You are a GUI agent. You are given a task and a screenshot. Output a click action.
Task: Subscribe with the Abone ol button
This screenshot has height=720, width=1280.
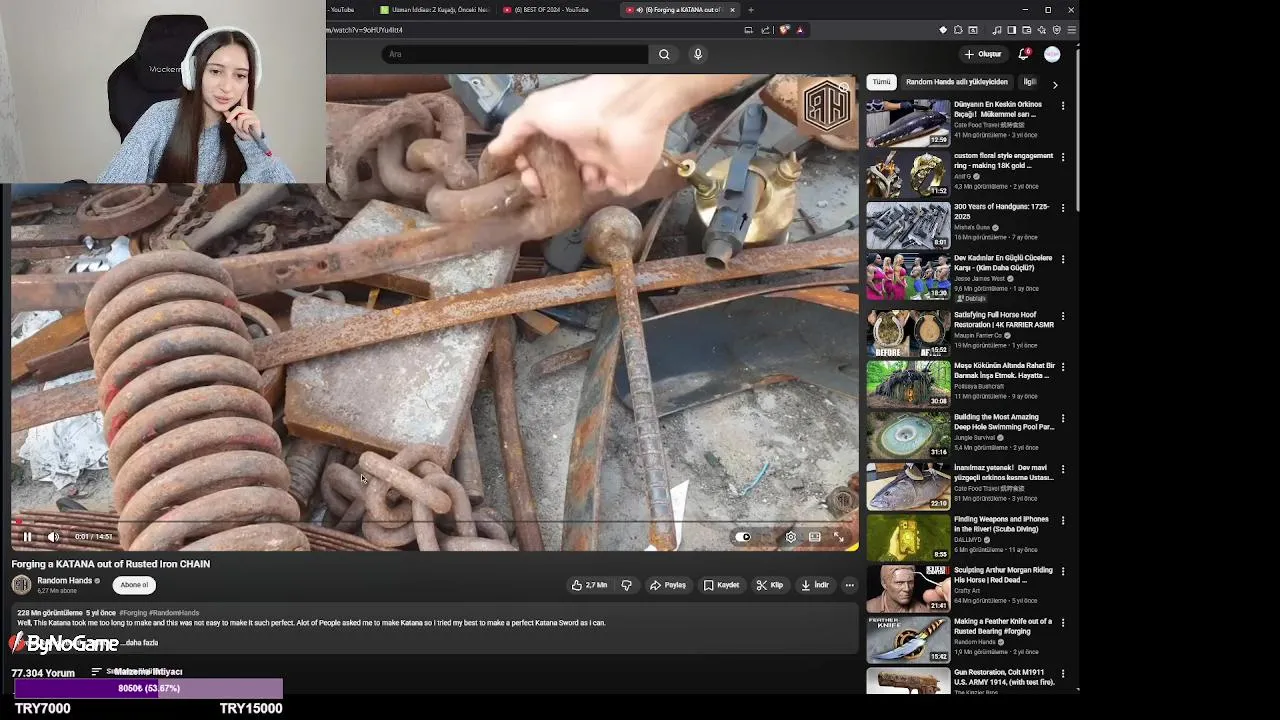(x=134, y=585)
